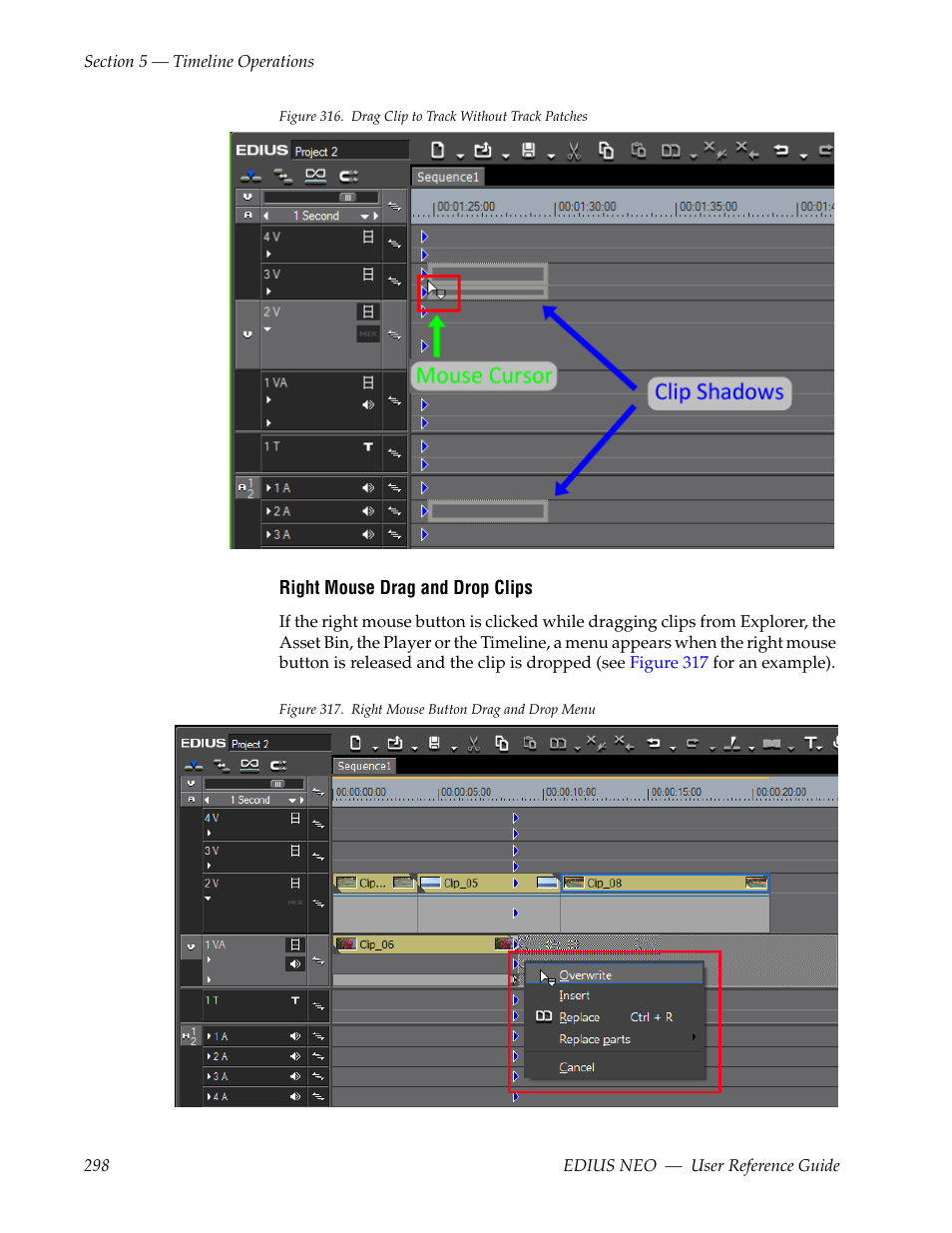
Task: Click the track patch icon beside the upper 4 V track
Action: 395,243
